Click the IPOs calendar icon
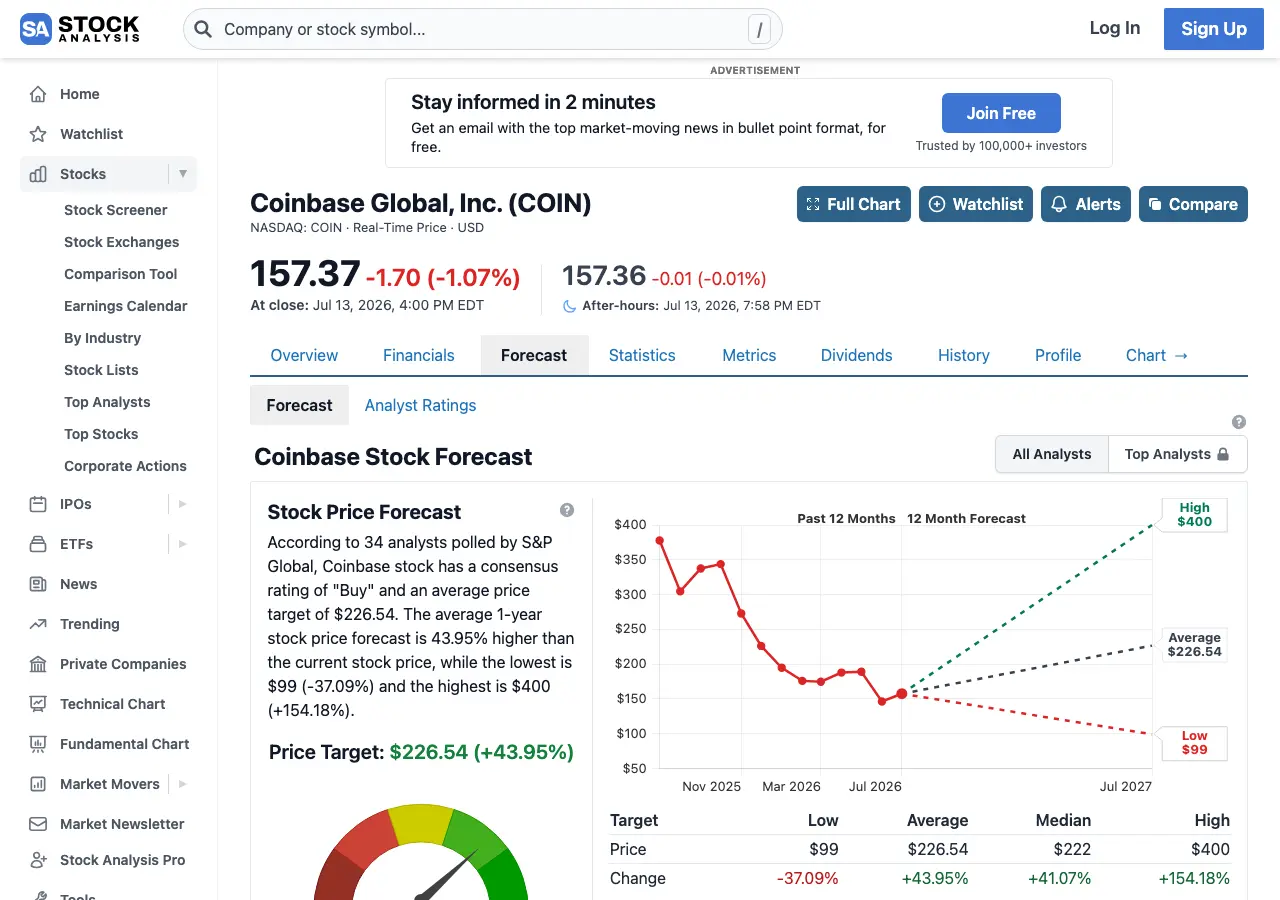Image resolution: width=1280 pixels, height=900 pixels. click(x=38, y=504)
